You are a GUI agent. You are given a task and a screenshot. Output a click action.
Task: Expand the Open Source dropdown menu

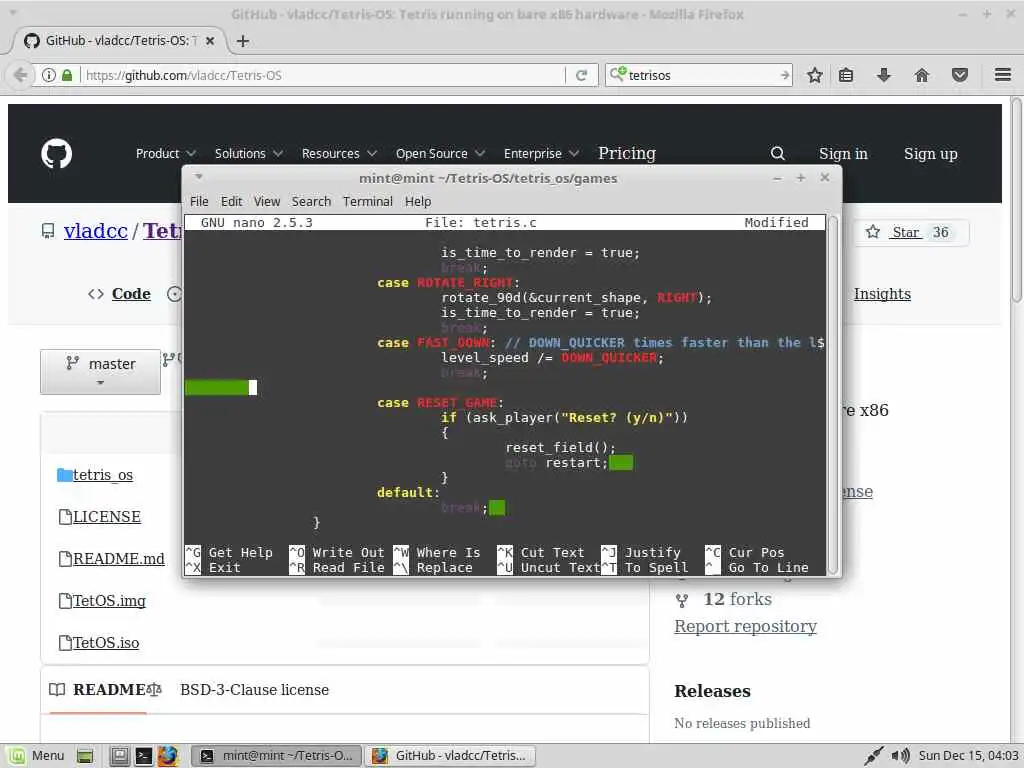[x=440, y=153]
